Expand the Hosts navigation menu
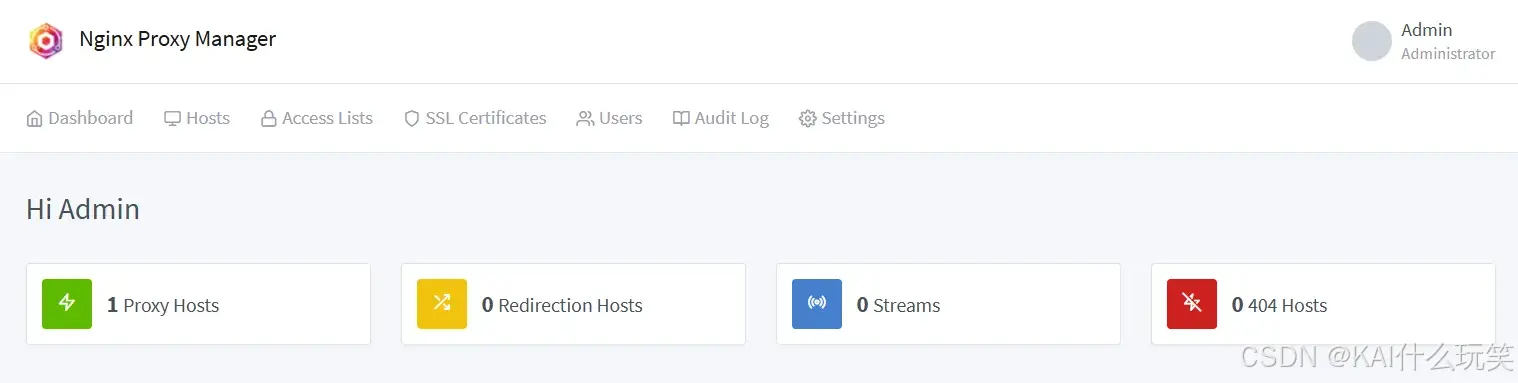The width and height of the screenshot is (1518, 383). (x=197, y=118)
